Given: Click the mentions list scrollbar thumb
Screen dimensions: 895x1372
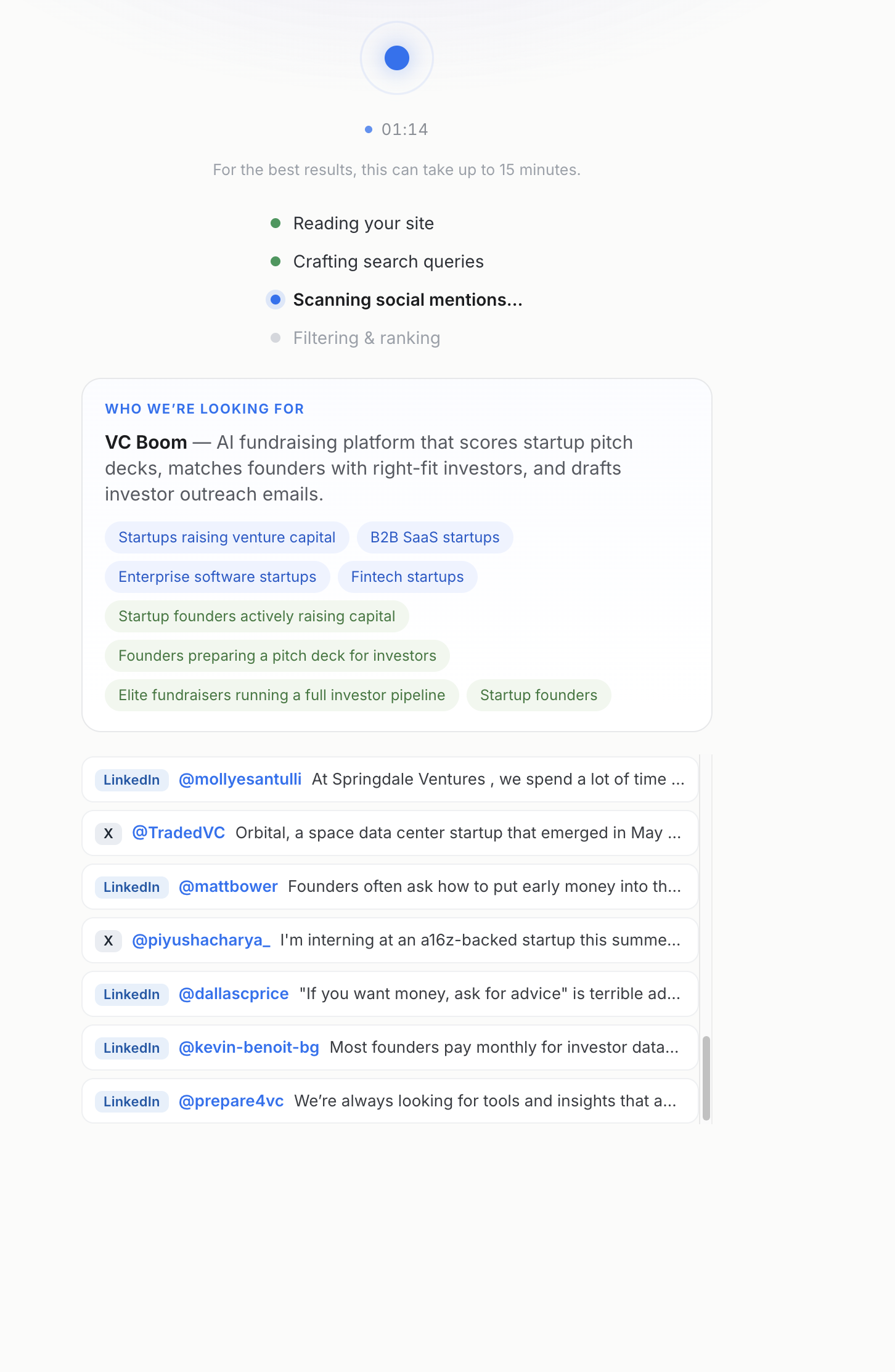Looking at the screenshot, I should pos(706,1078).
